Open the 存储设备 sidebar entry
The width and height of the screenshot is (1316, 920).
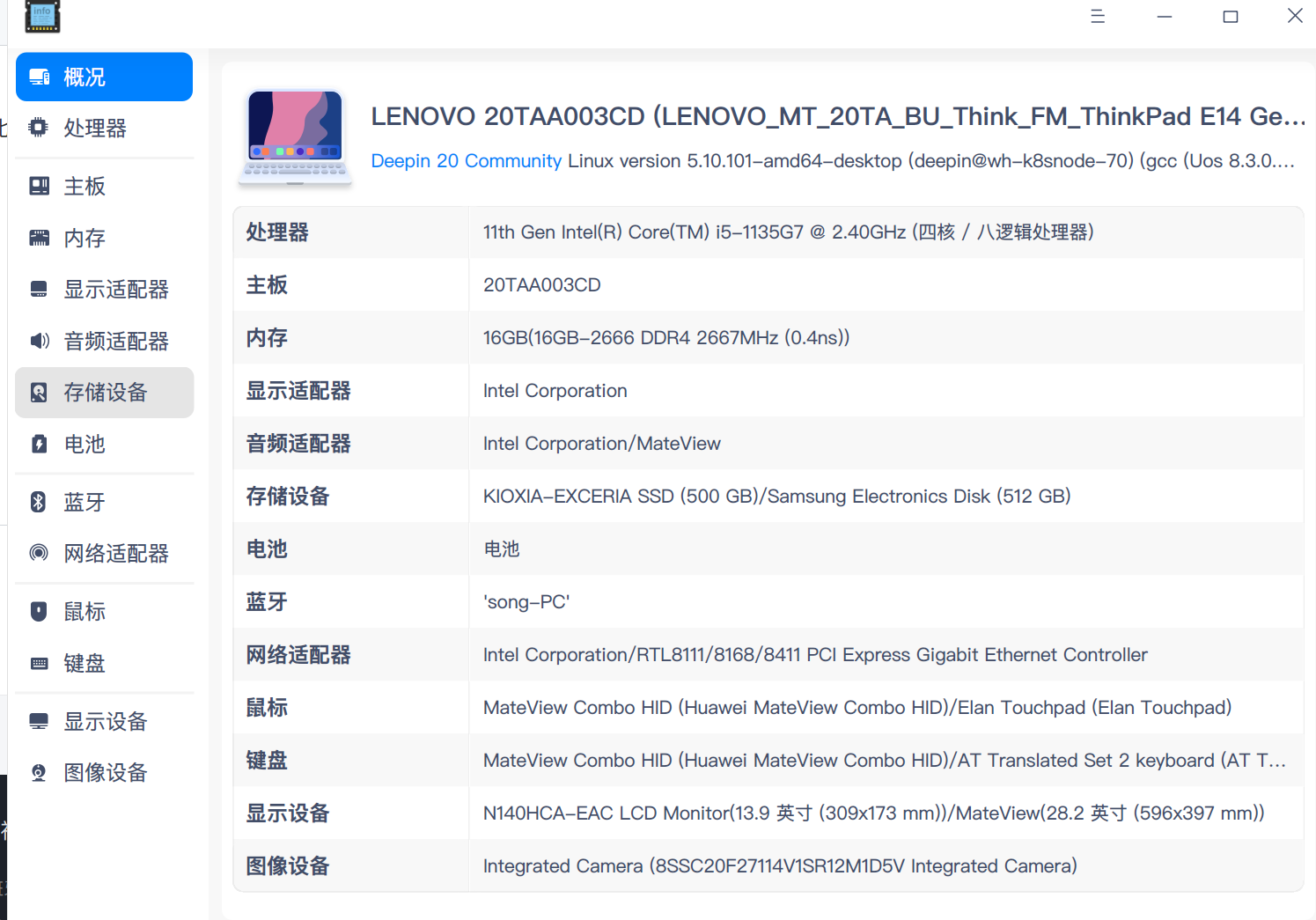coord(104,393)
